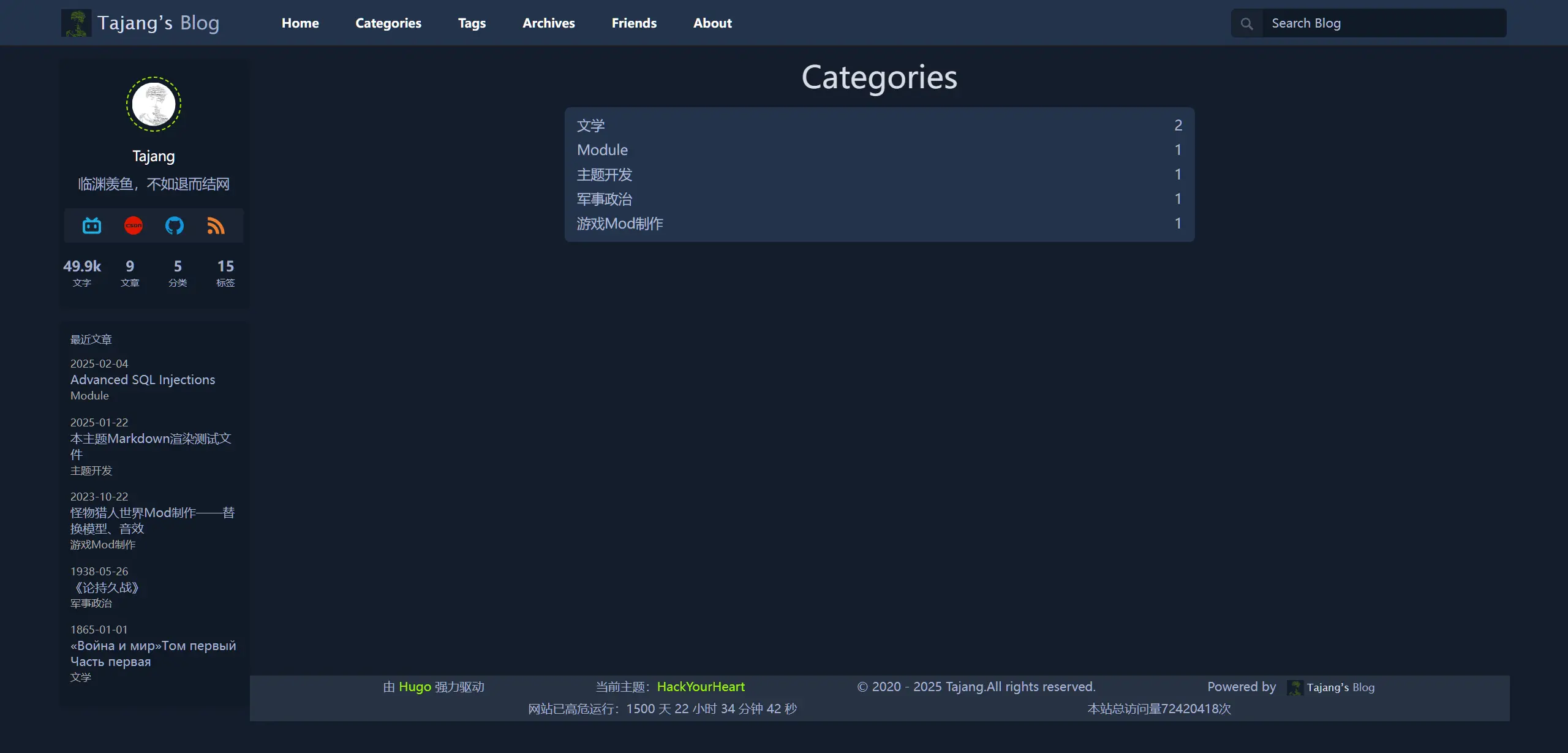Open the Bilibili social icon

click(x=92, y=226)
